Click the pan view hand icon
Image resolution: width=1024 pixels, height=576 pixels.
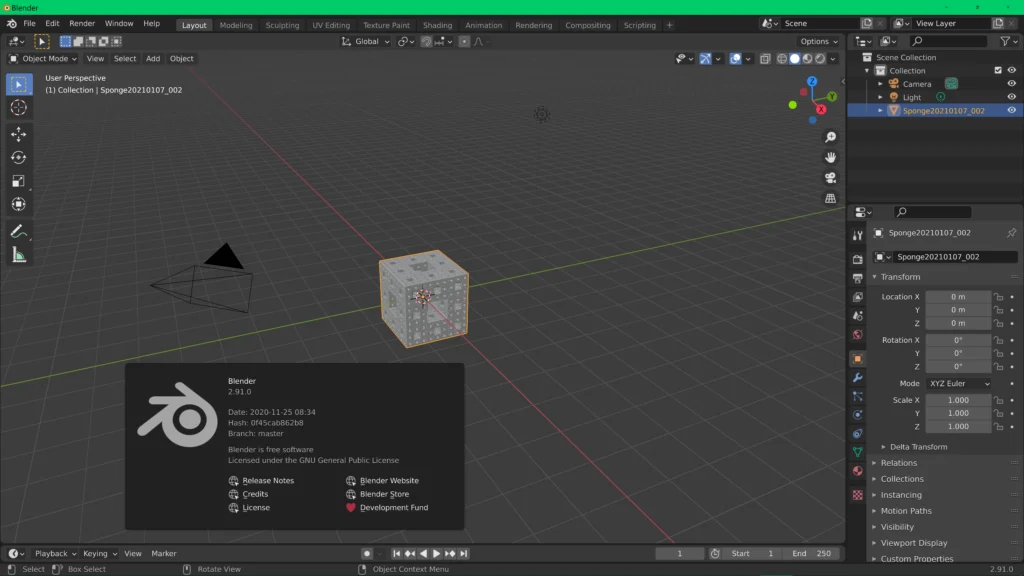point(830,157)
